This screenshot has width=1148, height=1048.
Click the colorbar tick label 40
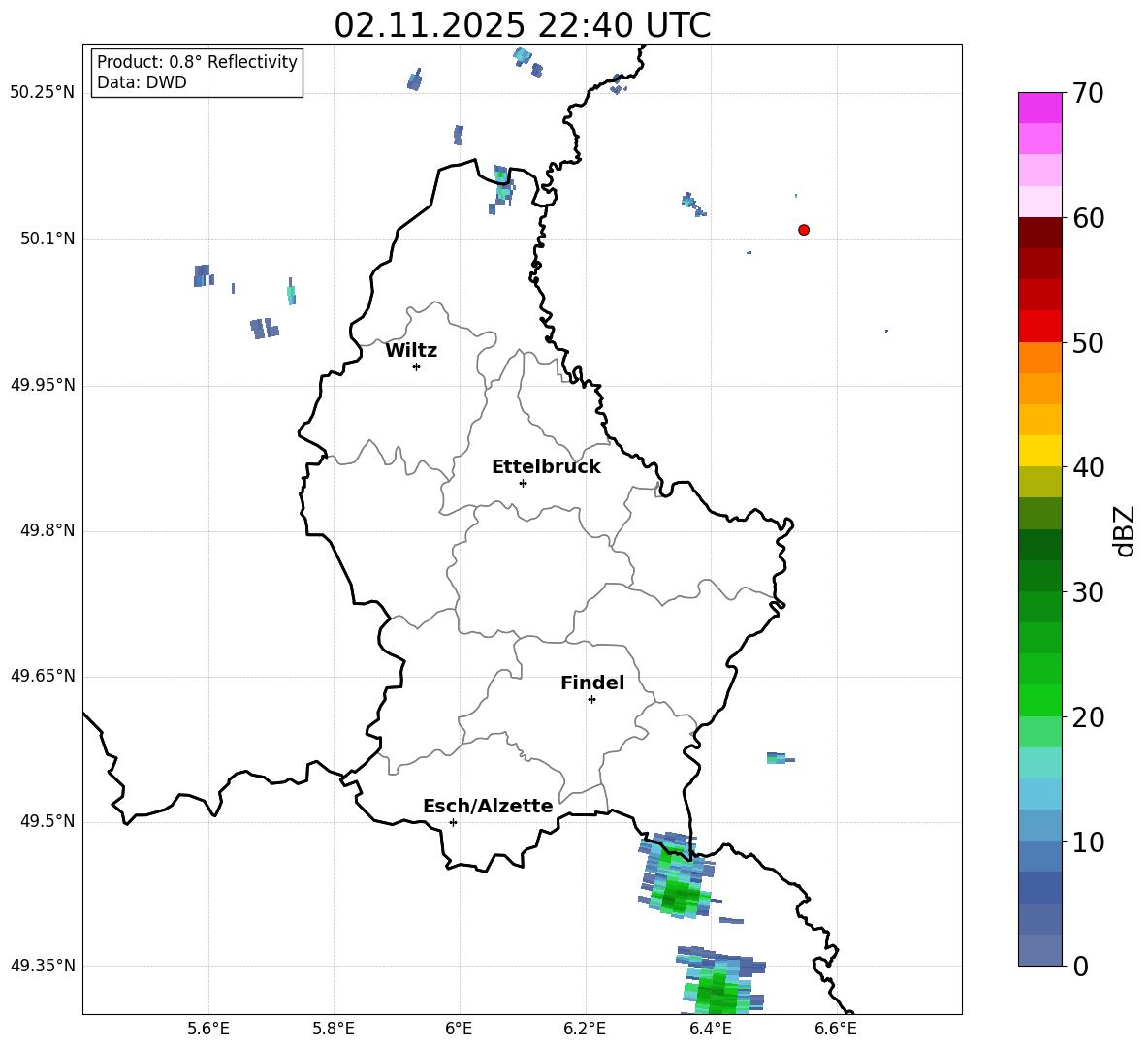tap(1088, 467)
